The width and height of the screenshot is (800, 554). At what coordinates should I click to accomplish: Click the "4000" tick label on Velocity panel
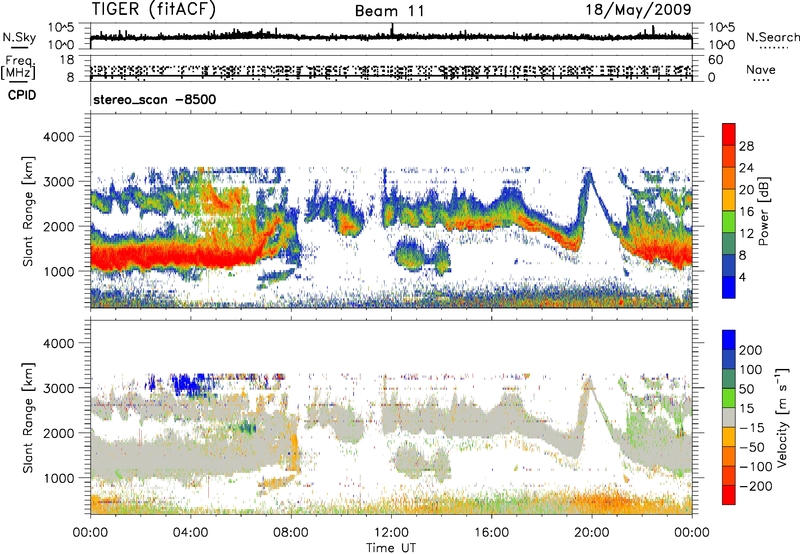point(59,343)
